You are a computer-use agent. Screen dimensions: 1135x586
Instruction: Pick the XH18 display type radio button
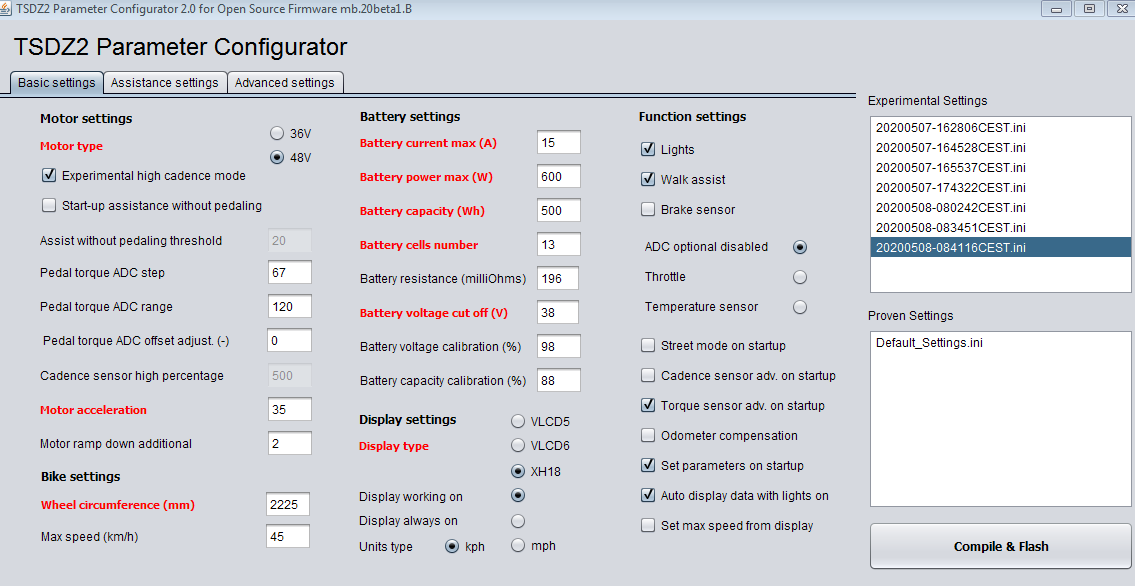(x=518, y=471)
